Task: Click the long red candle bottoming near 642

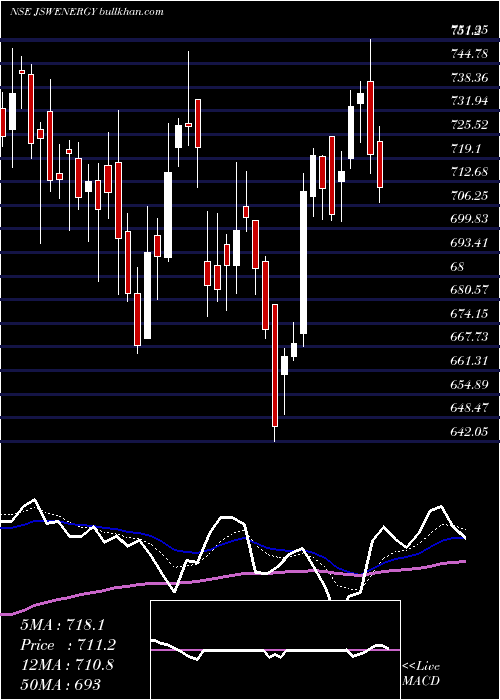Action: (x=275, y=366)
